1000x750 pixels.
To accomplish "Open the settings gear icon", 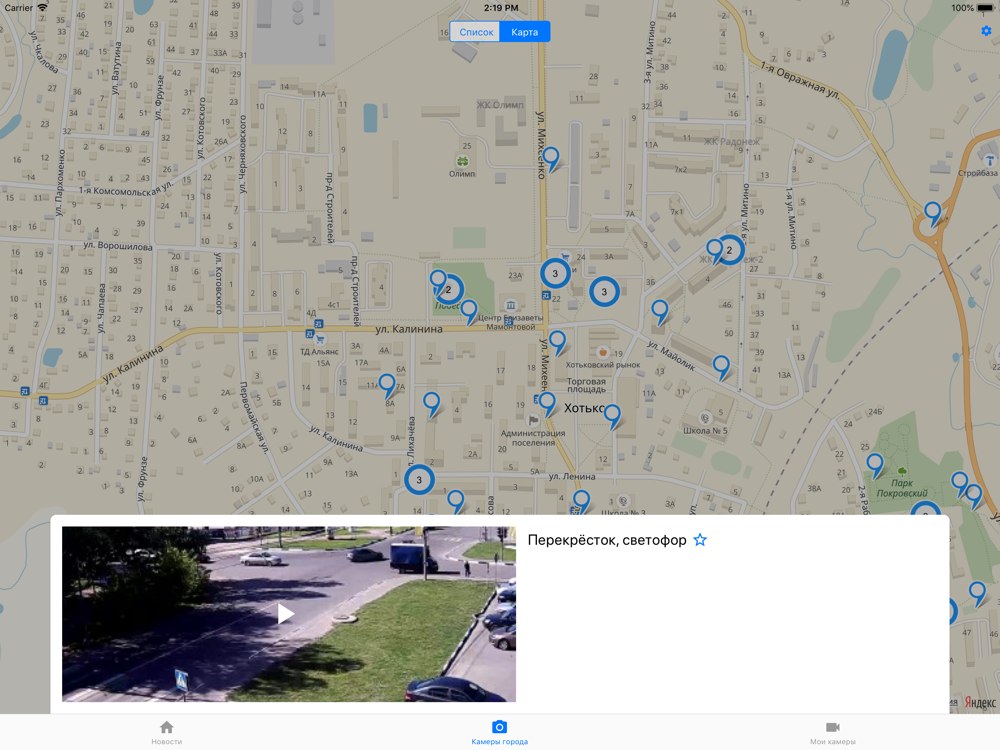I will coord(987,31).
